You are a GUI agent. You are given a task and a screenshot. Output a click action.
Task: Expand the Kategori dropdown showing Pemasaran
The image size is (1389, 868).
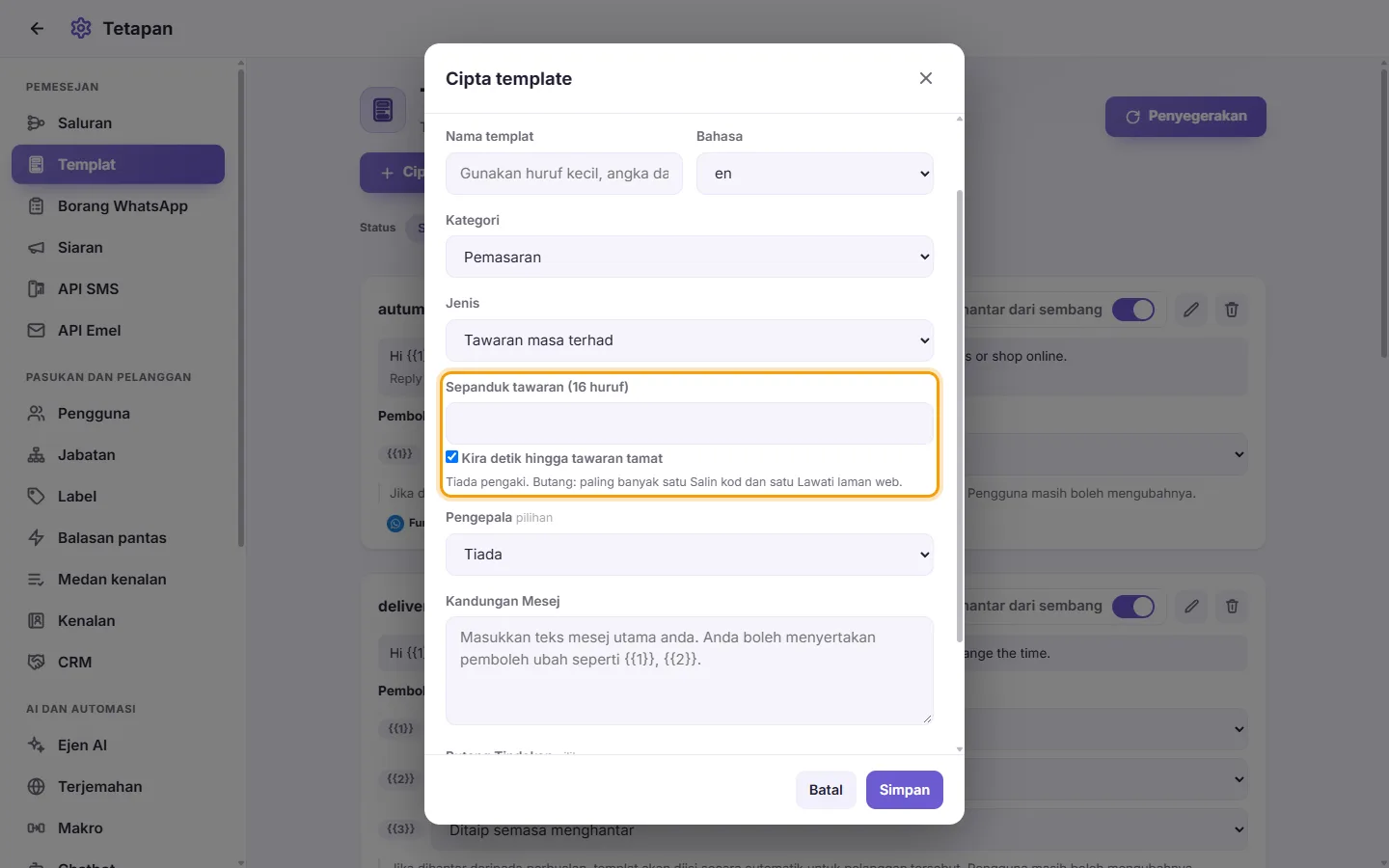click(690, 258)
